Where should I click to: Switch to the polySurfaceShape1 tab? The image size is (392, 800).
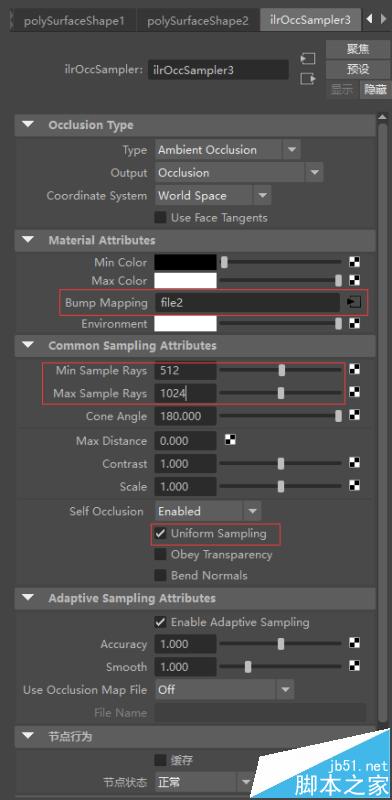tap(74, 21)
